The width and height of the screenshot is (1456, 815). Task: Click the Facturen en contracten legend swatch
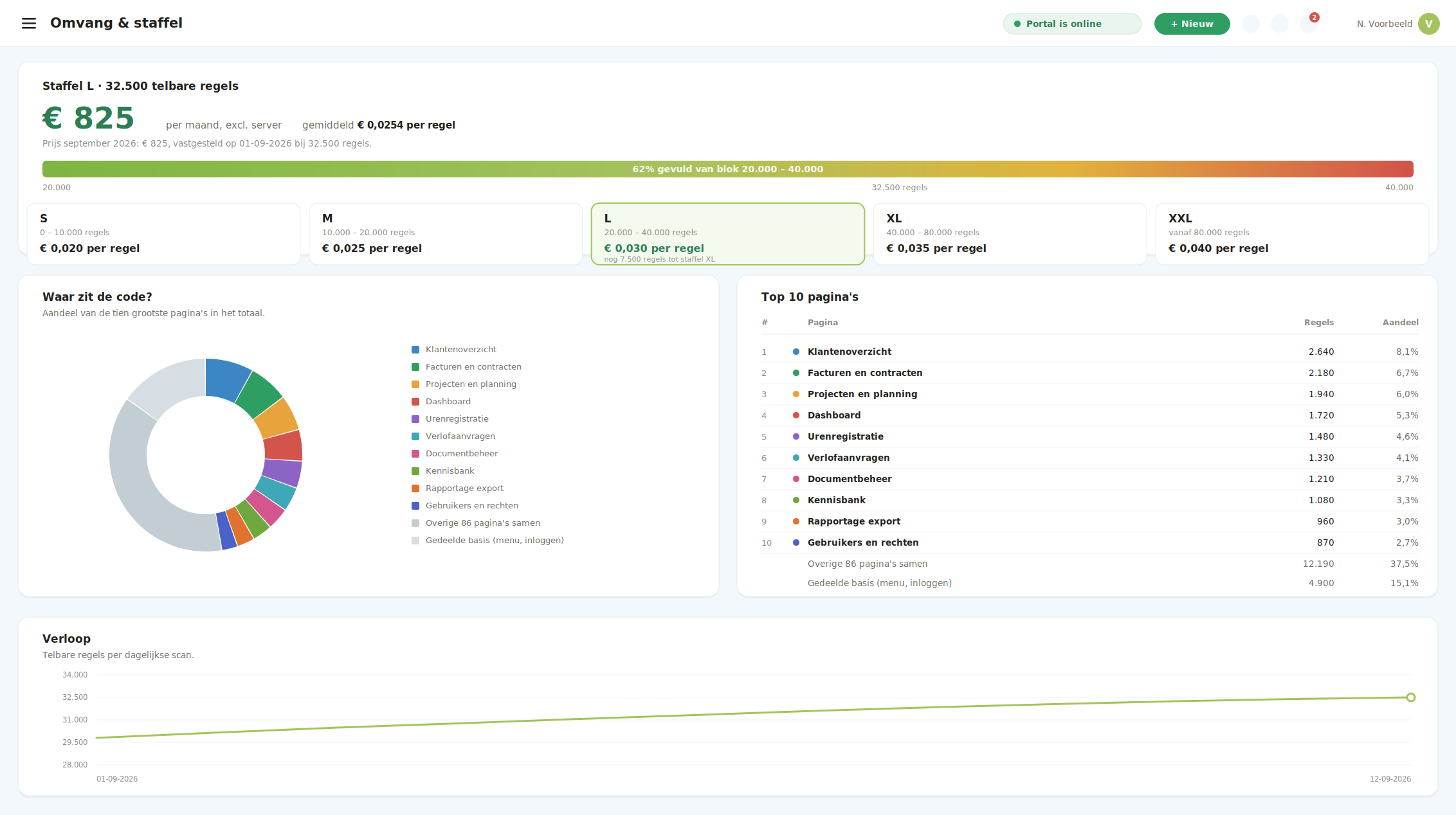coord(415,367)
